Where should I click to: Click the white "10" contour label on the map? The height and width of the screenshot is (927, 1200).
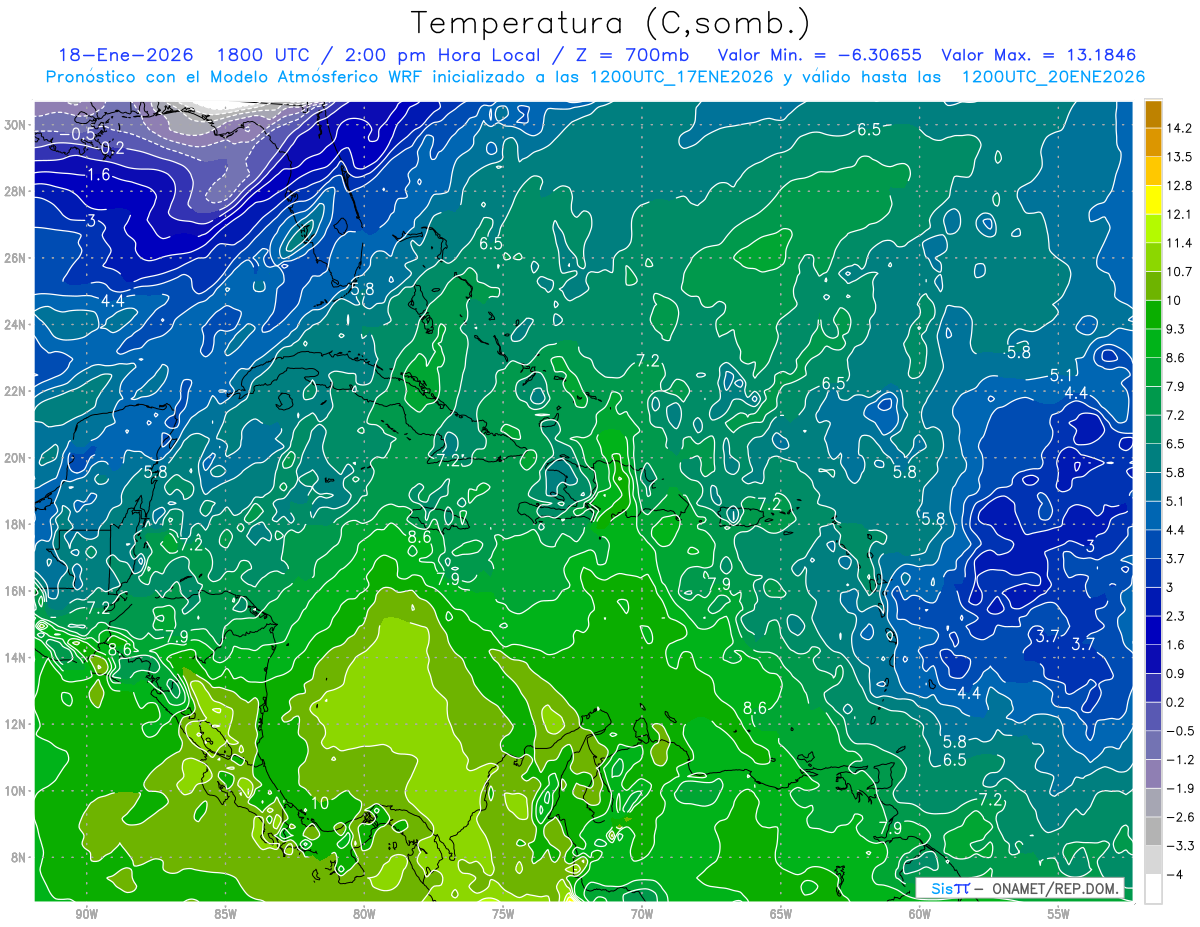pos(320,802)
